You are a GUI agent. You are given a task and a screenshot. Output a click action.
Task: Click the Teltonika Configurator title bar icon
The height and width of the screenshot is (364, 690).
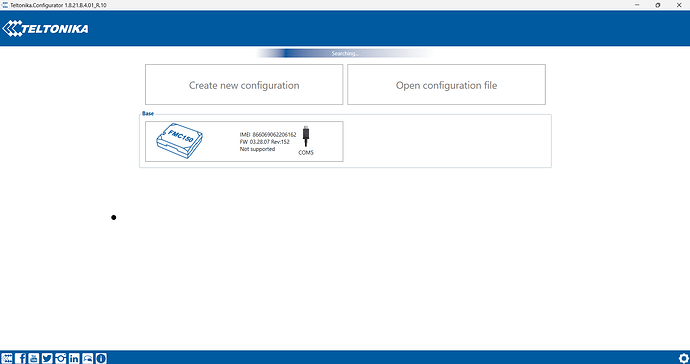pos(5,5)
